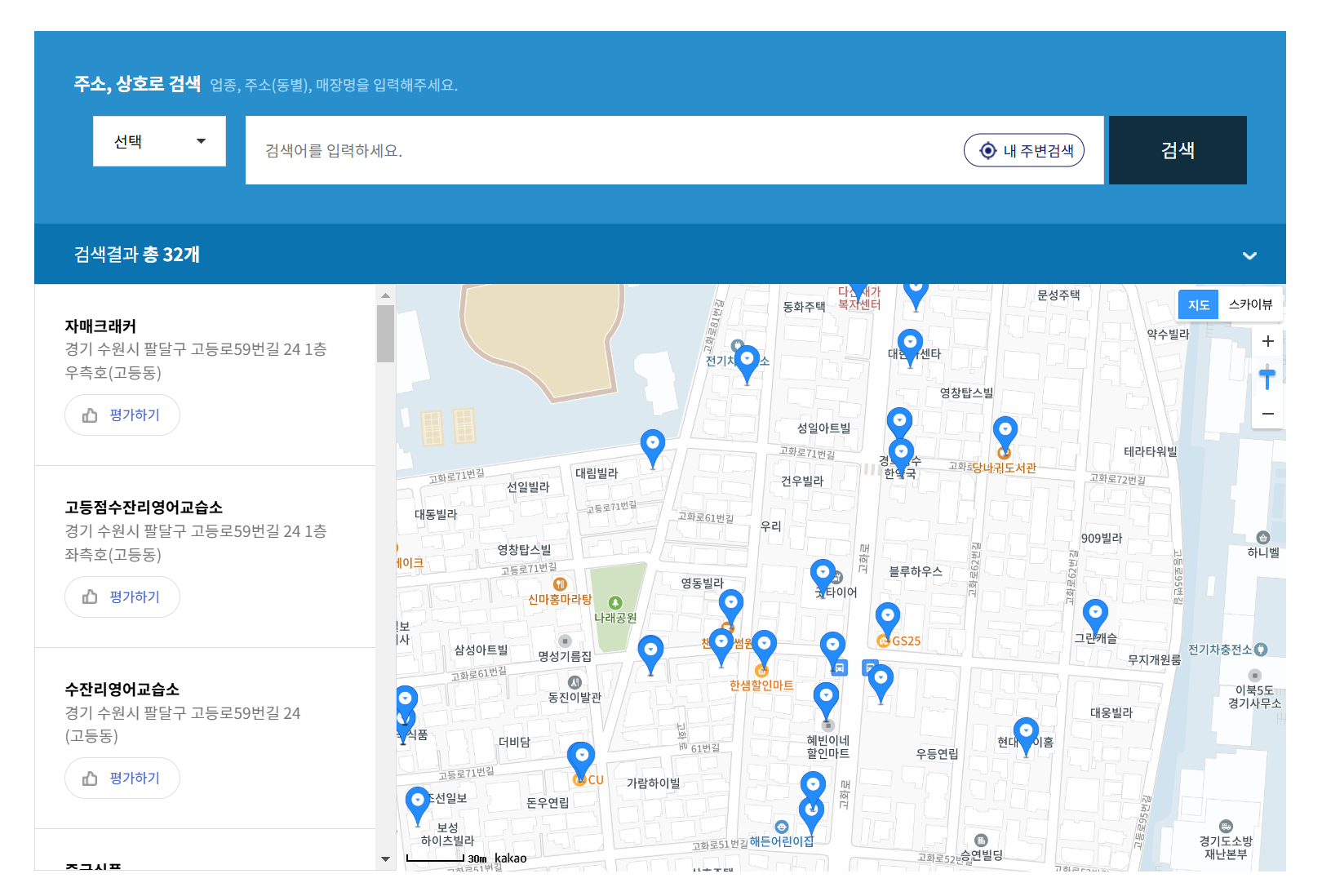The width and height of the screenshot is (1322, 896).
Task: Click the map pin on CU store
Action: point(581,760)
